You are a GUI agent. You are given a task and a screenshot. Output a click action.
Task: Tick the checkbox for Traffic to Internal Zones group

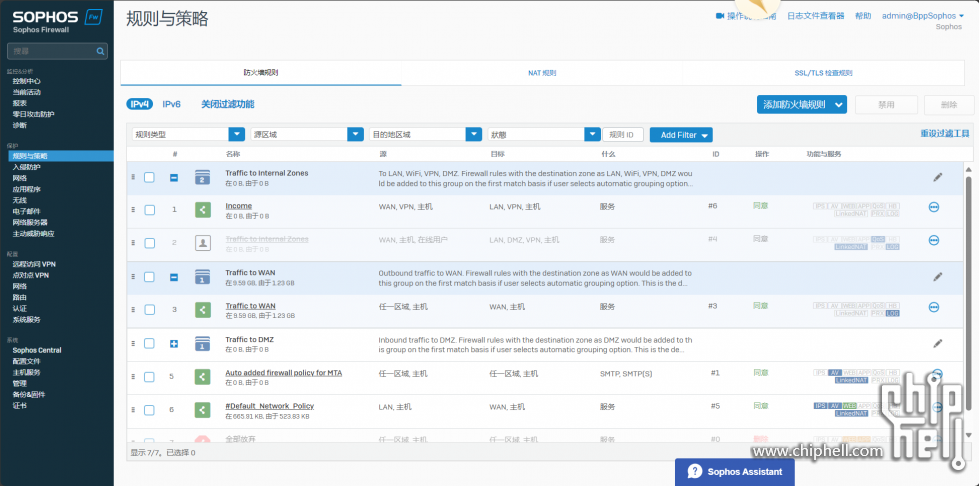149,177
